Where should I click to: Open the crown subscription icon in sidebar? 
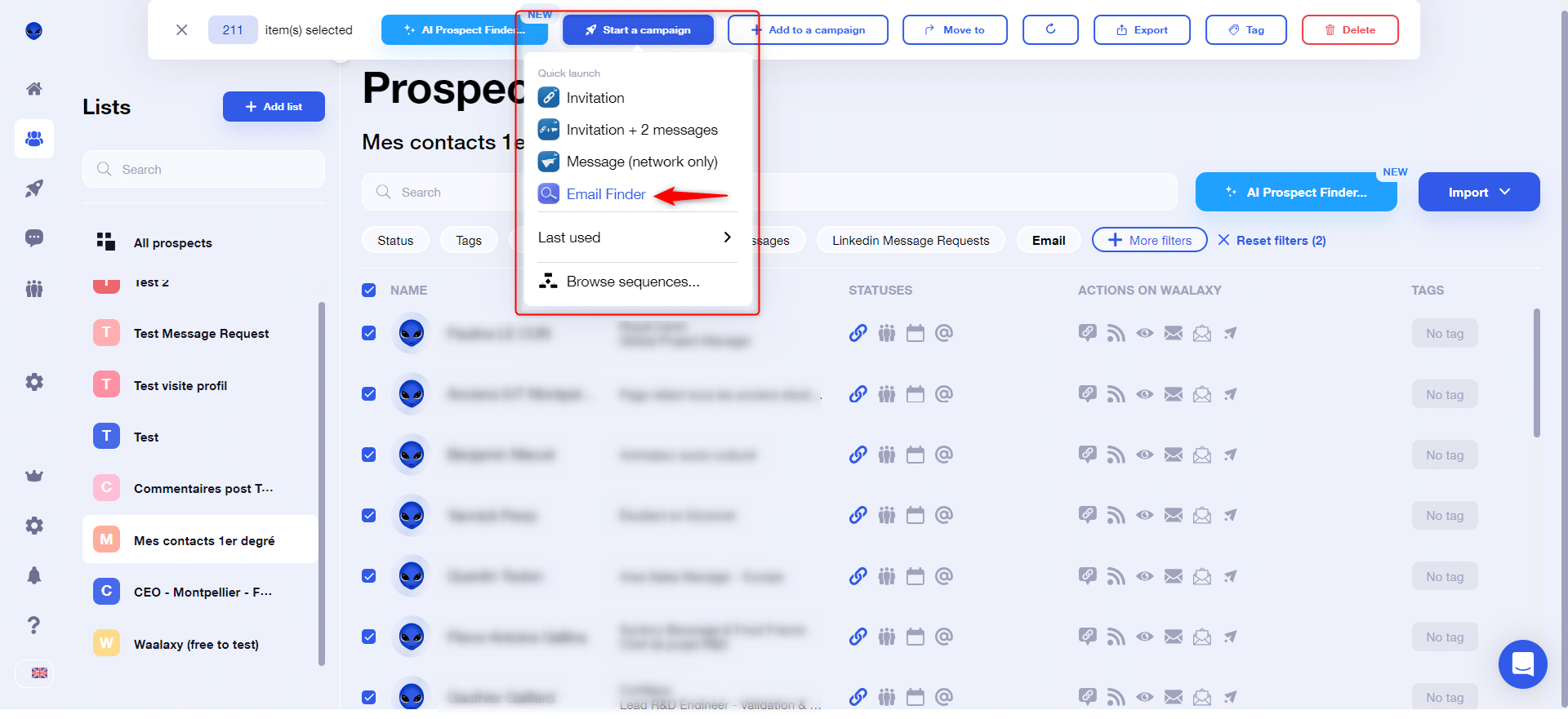(34, 476)
